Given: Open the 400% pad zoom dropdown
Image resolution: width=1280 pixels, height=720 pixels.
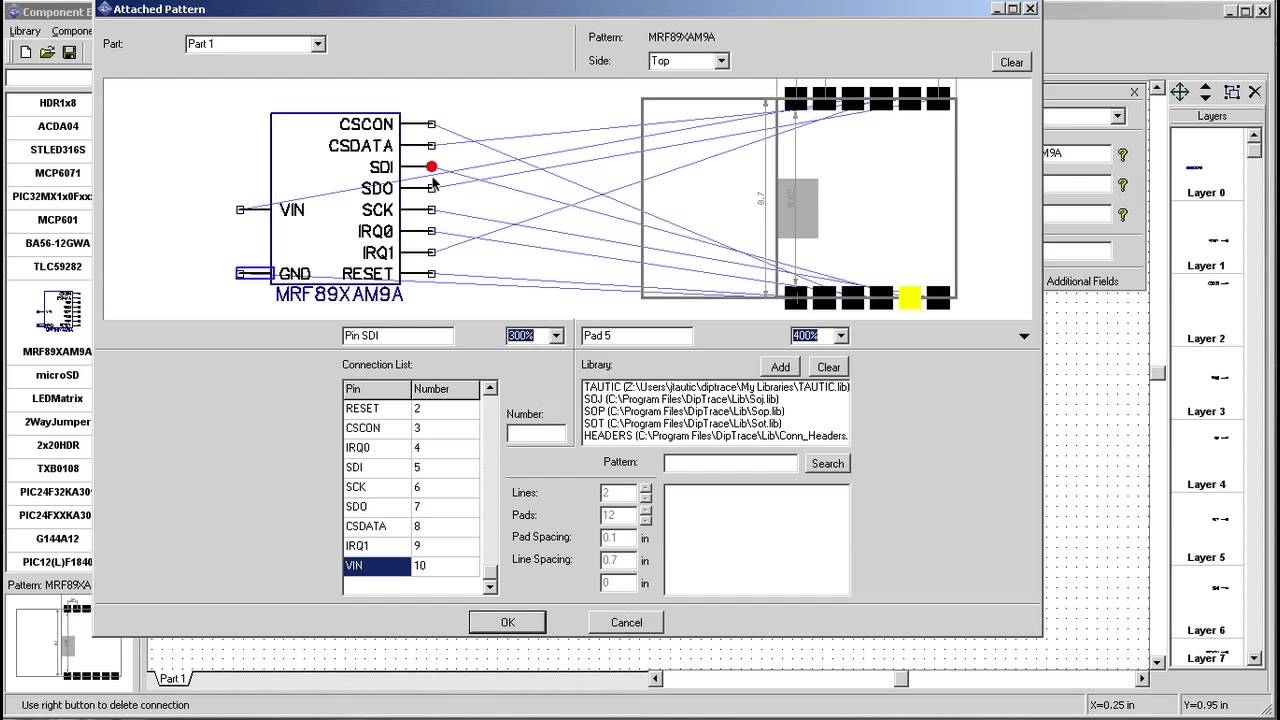Looking at the screenshot, I should 841,336.
